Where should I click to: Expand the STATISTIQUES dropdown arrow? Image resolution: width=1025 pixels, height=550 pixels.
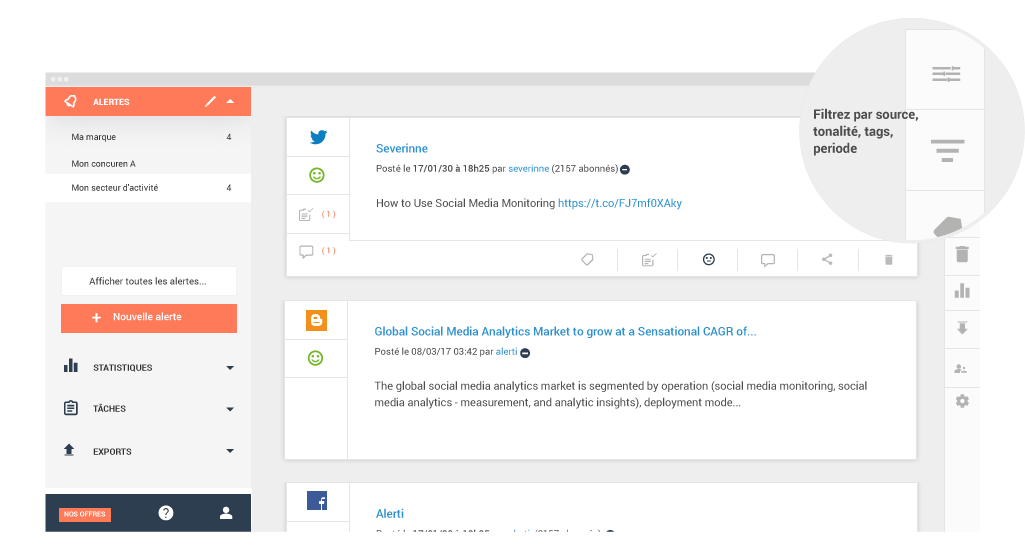230,368
